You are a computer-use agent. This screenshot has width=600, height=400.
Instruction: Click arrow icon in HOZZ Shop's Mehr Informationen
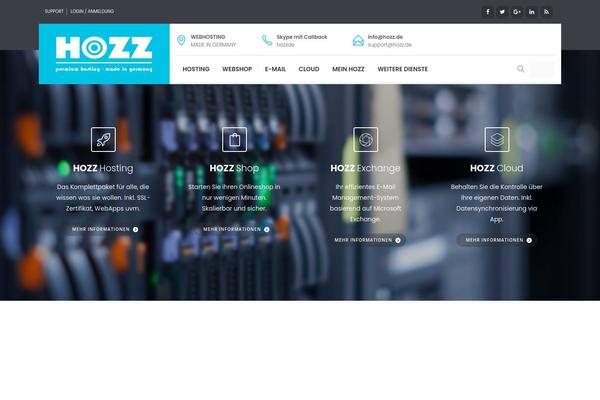click(x=267, y=230)
